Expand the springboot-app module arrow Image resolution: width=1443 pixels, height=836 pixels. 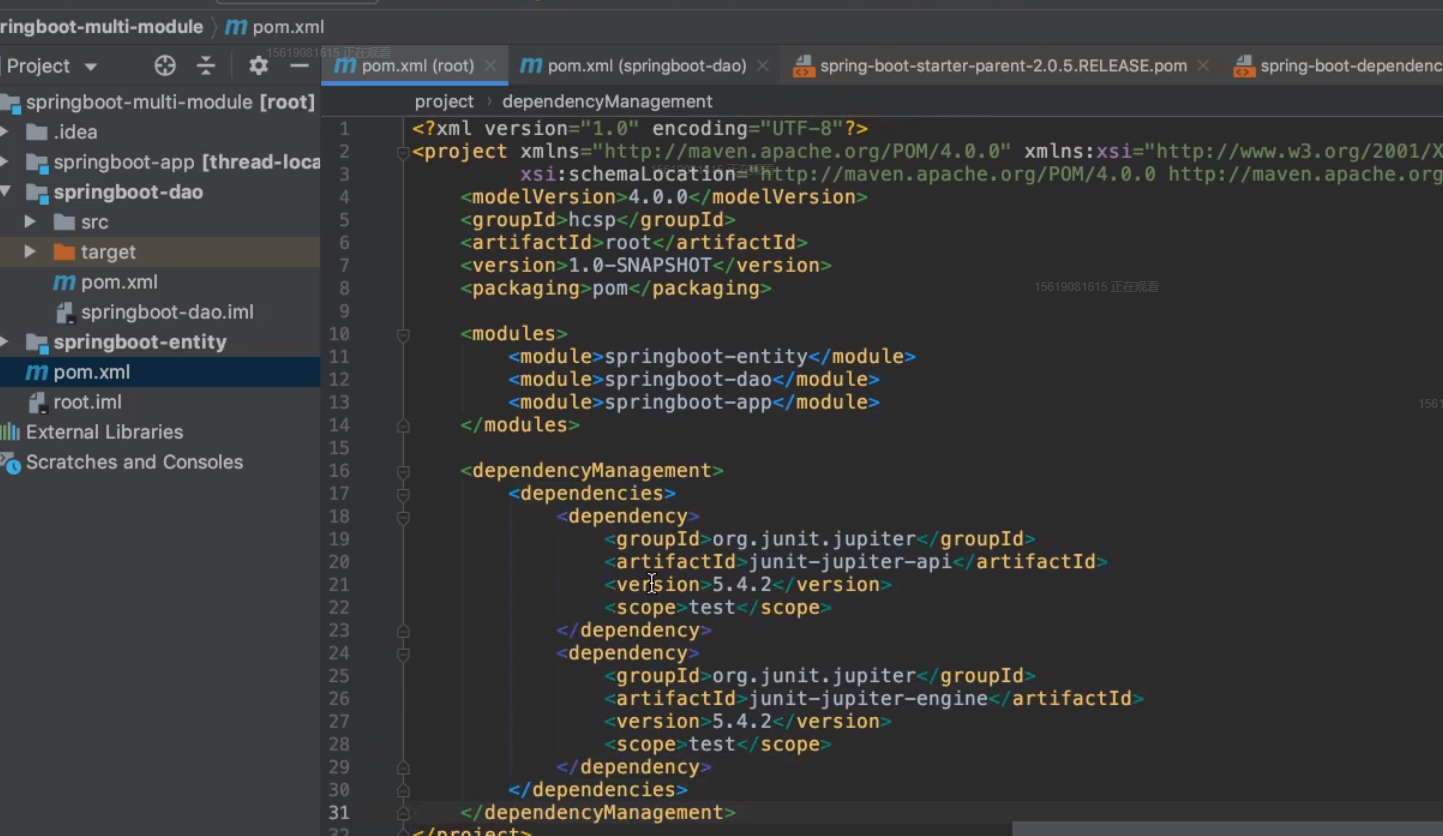[x=5, y=162]
